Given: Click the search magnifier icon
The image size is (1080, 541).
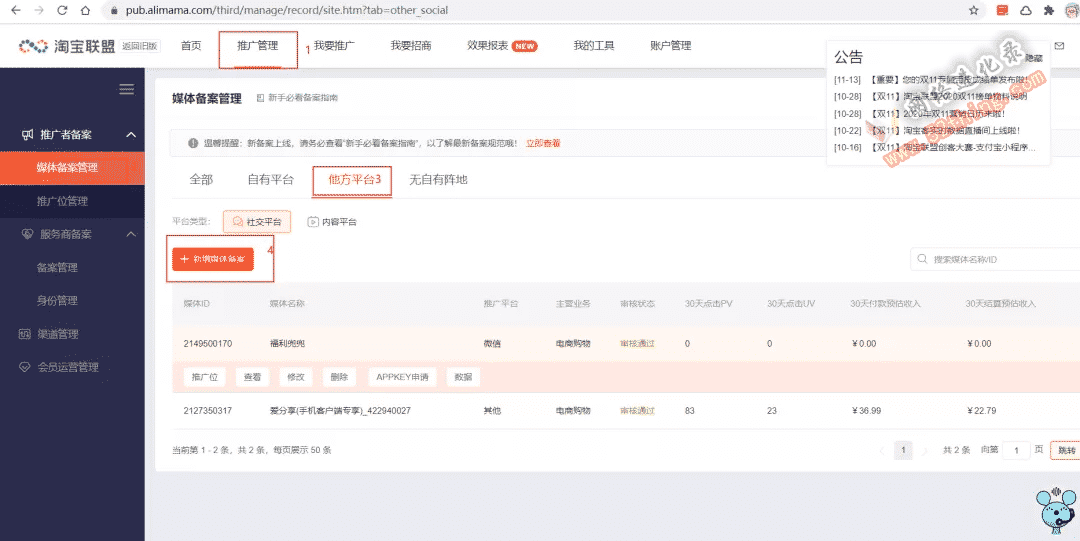Looking at the screenshot, I should pos(922,260).
